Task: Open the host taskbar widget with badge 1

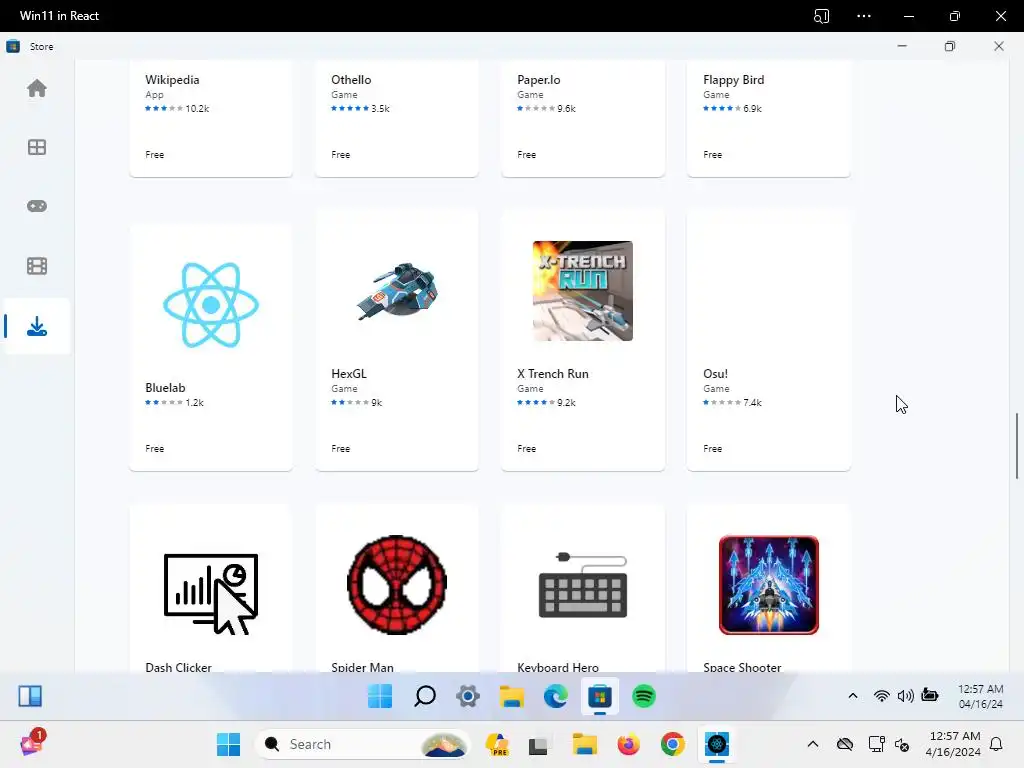Action: tap(32, 742)
